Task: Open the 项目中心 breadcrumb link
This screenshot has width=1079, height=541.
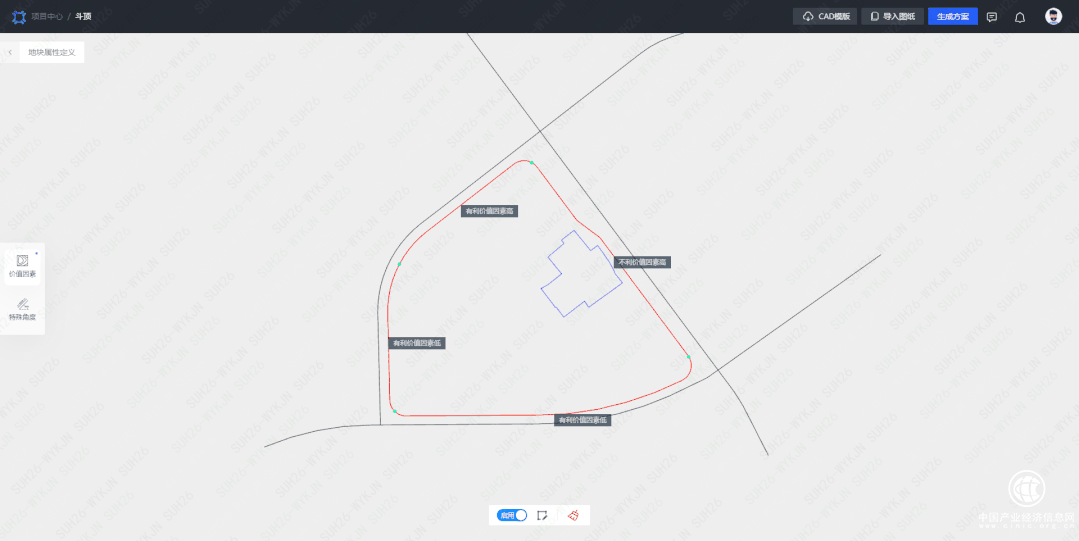Action: 47,17
